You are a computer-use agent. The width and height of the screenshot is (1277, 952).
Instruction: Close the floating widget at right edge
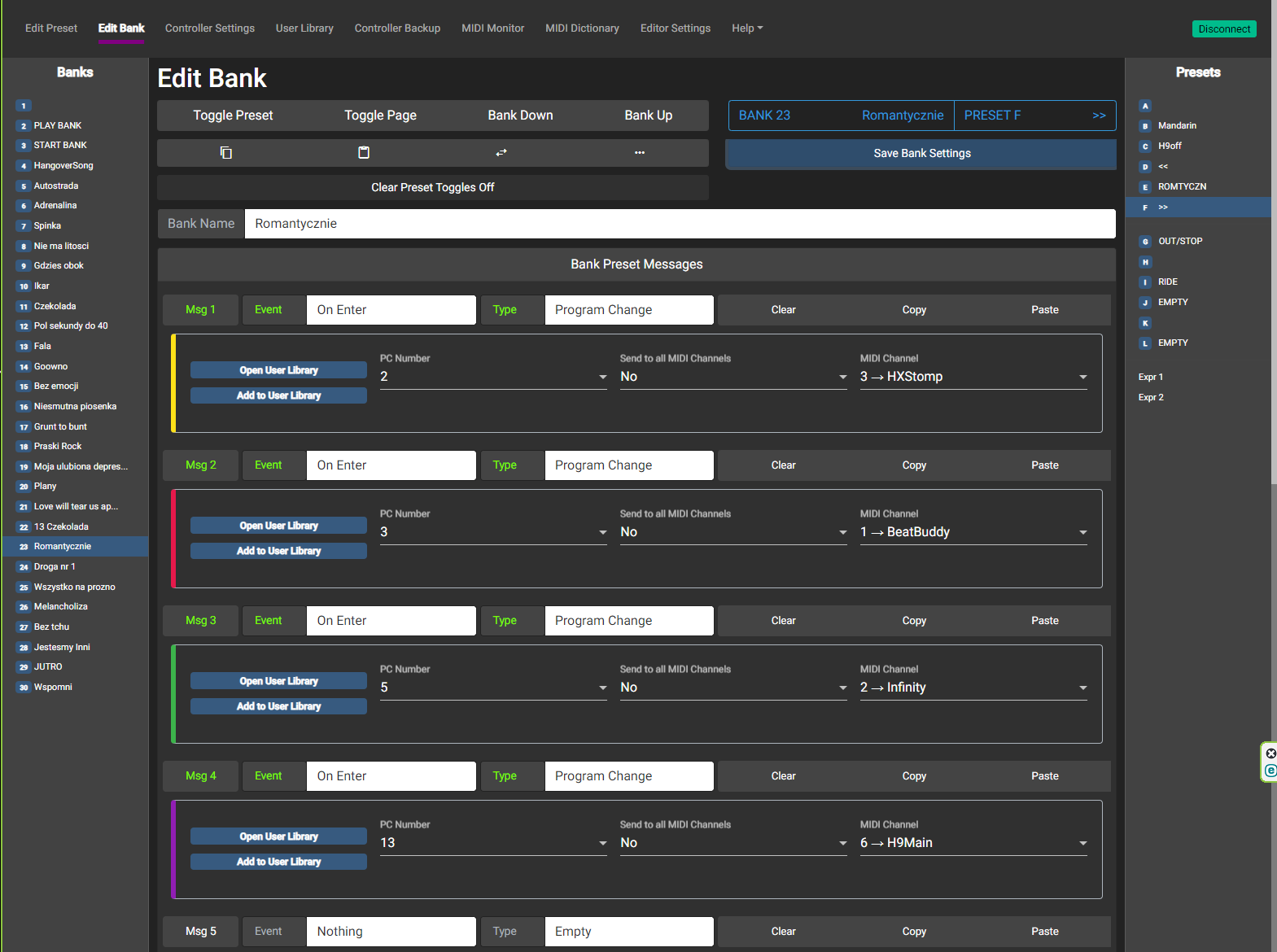(1271, 753)
